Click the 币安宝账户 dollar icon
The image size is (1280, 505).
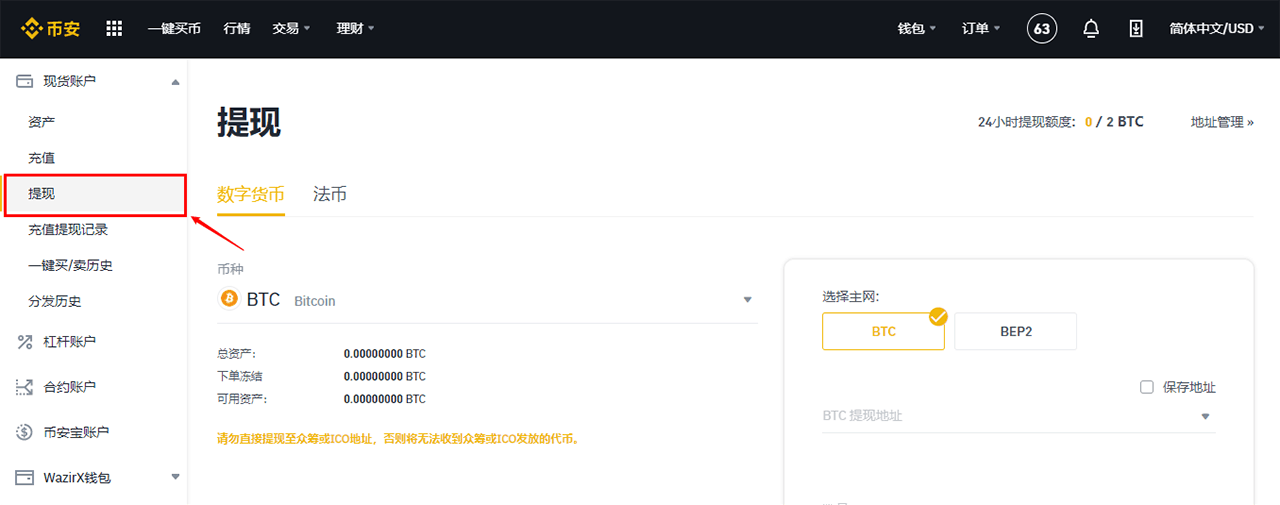coord(25,432)
